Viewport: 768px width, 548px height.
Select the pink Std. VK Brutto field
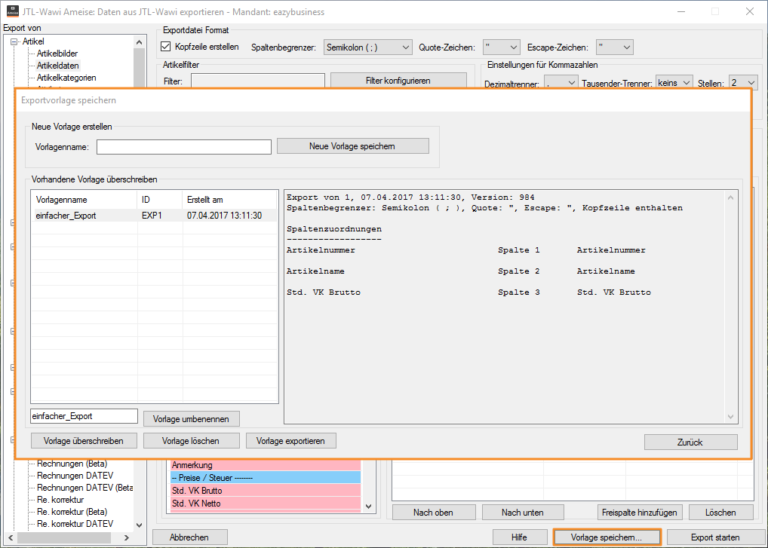[x=264, y=491]
